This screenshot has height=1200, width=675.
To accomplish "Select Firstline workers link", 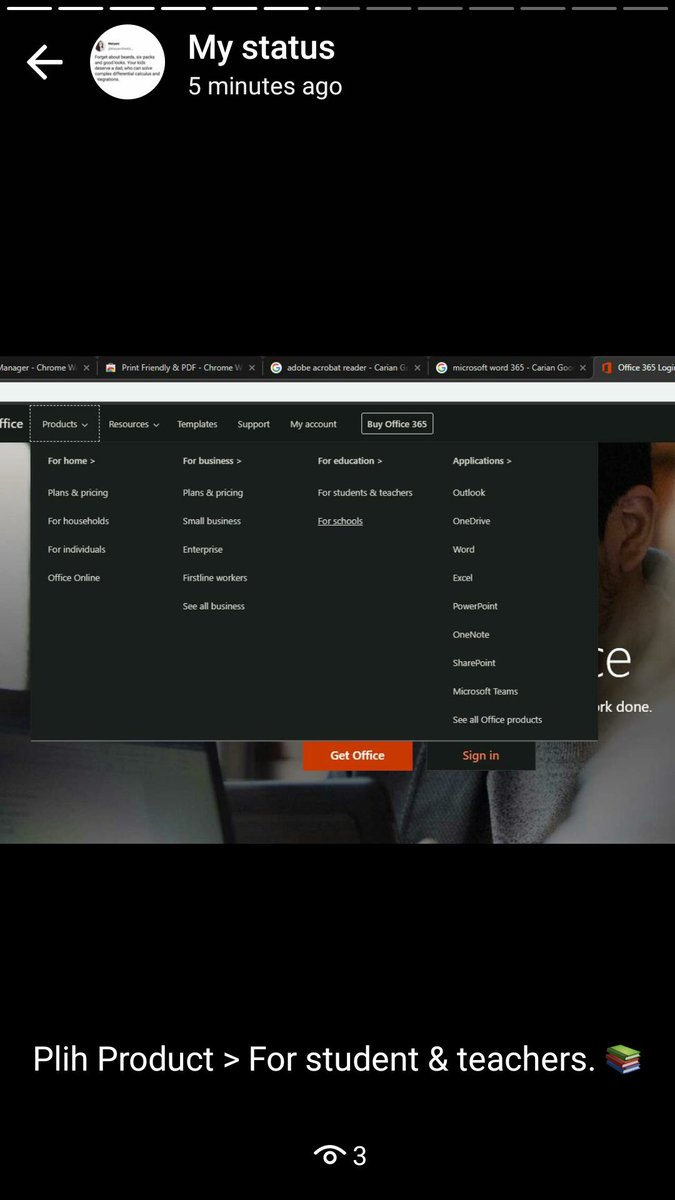I will (215, 578).
